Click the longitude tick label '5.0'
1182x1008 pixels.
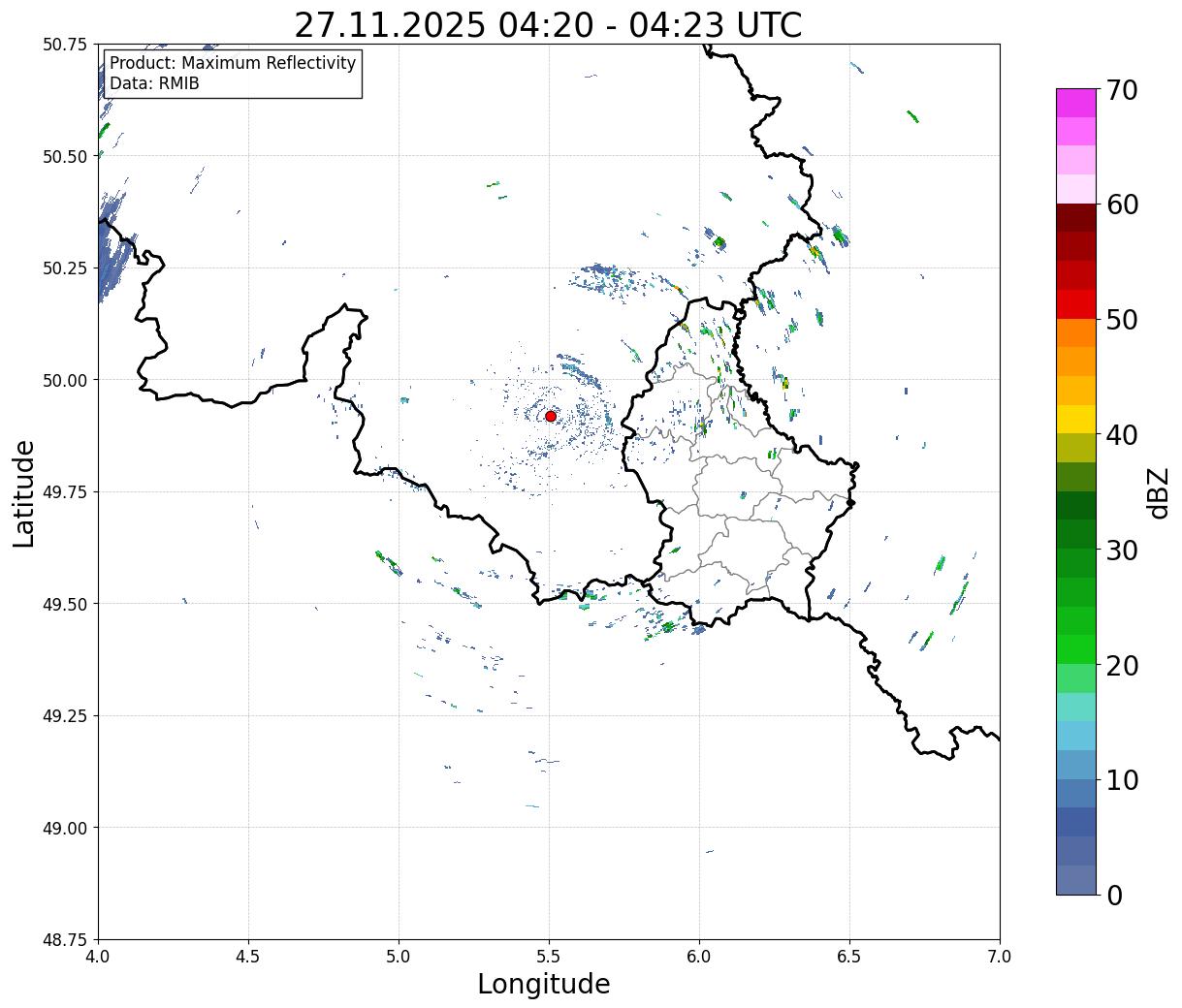point(399,956)
